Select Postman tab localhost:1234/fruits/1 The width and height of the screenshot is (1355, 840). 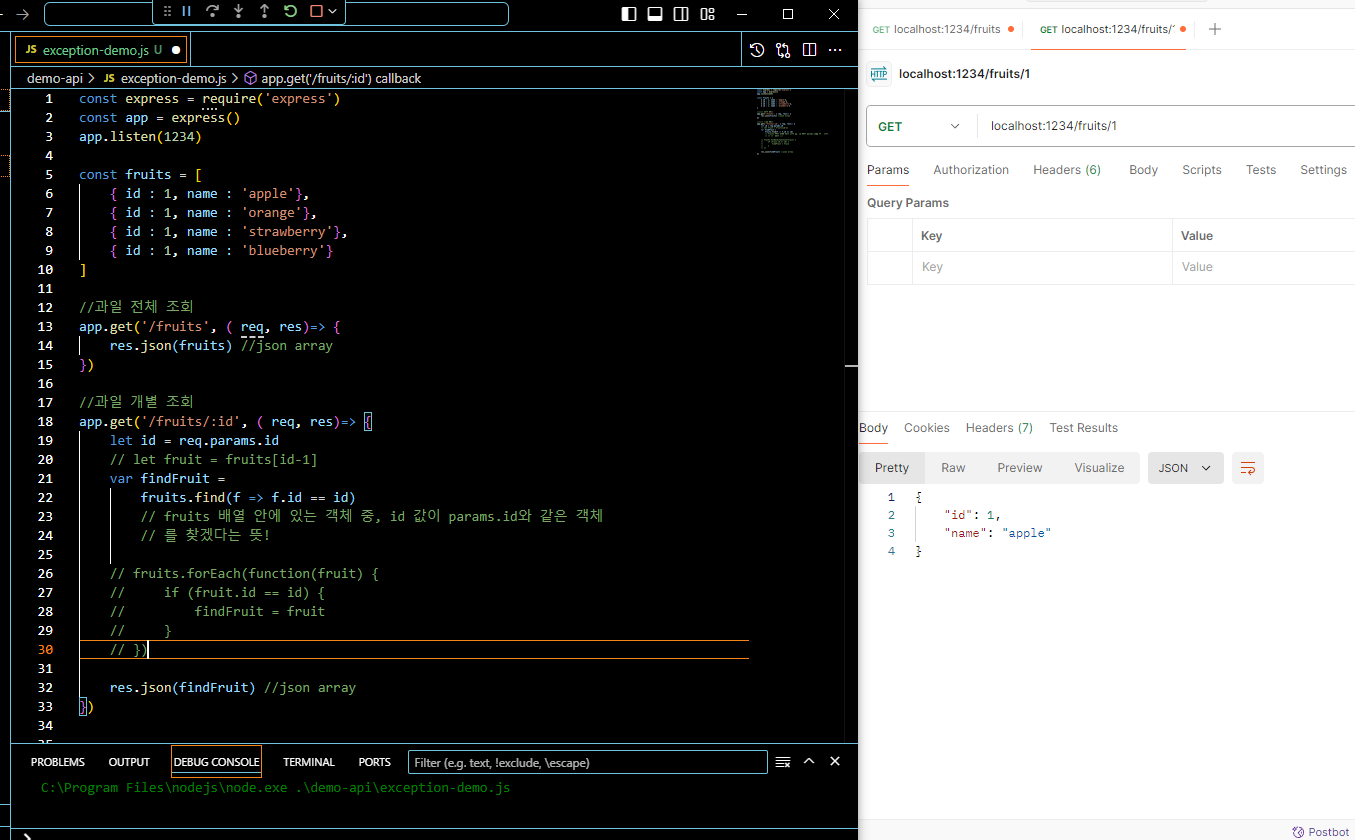pyautogui.click(x=1112, y=29)
